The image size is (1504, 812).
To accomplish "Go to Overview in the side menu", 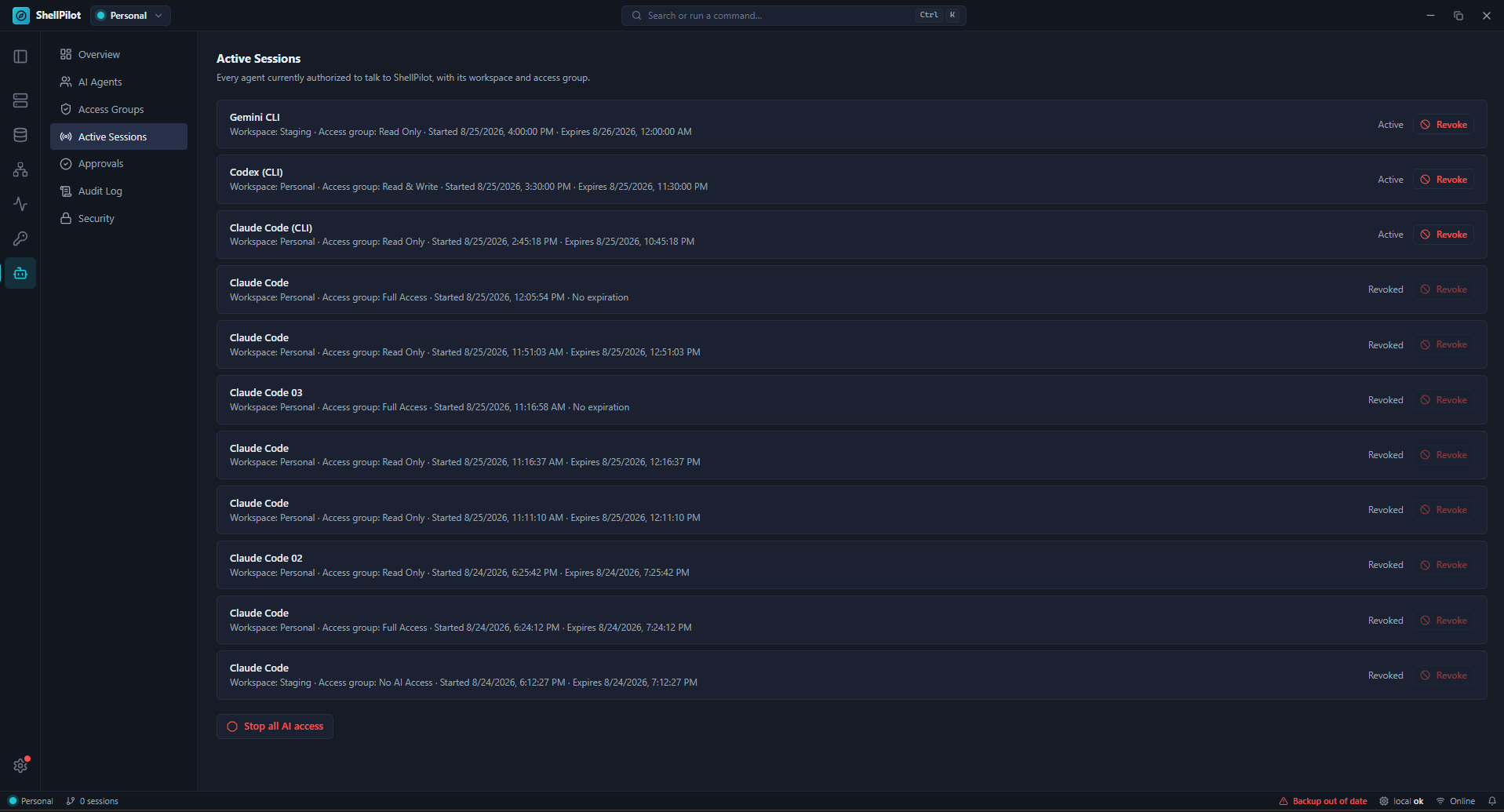I will [118, 55].
